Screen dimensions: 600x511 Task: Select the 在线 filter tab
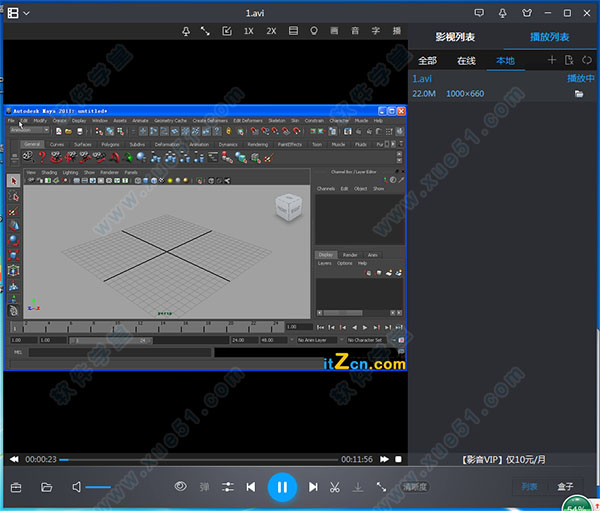point(466,60)
